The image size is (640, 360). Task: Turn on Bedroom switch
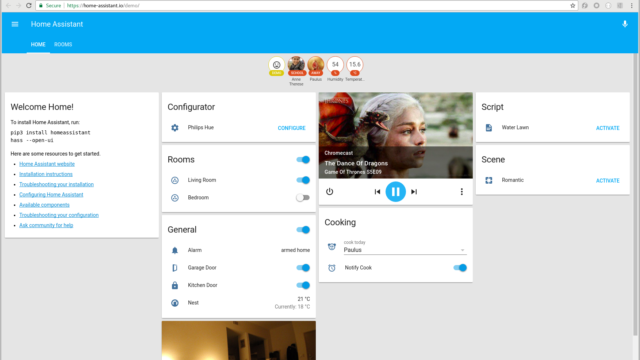pos(303,198)
